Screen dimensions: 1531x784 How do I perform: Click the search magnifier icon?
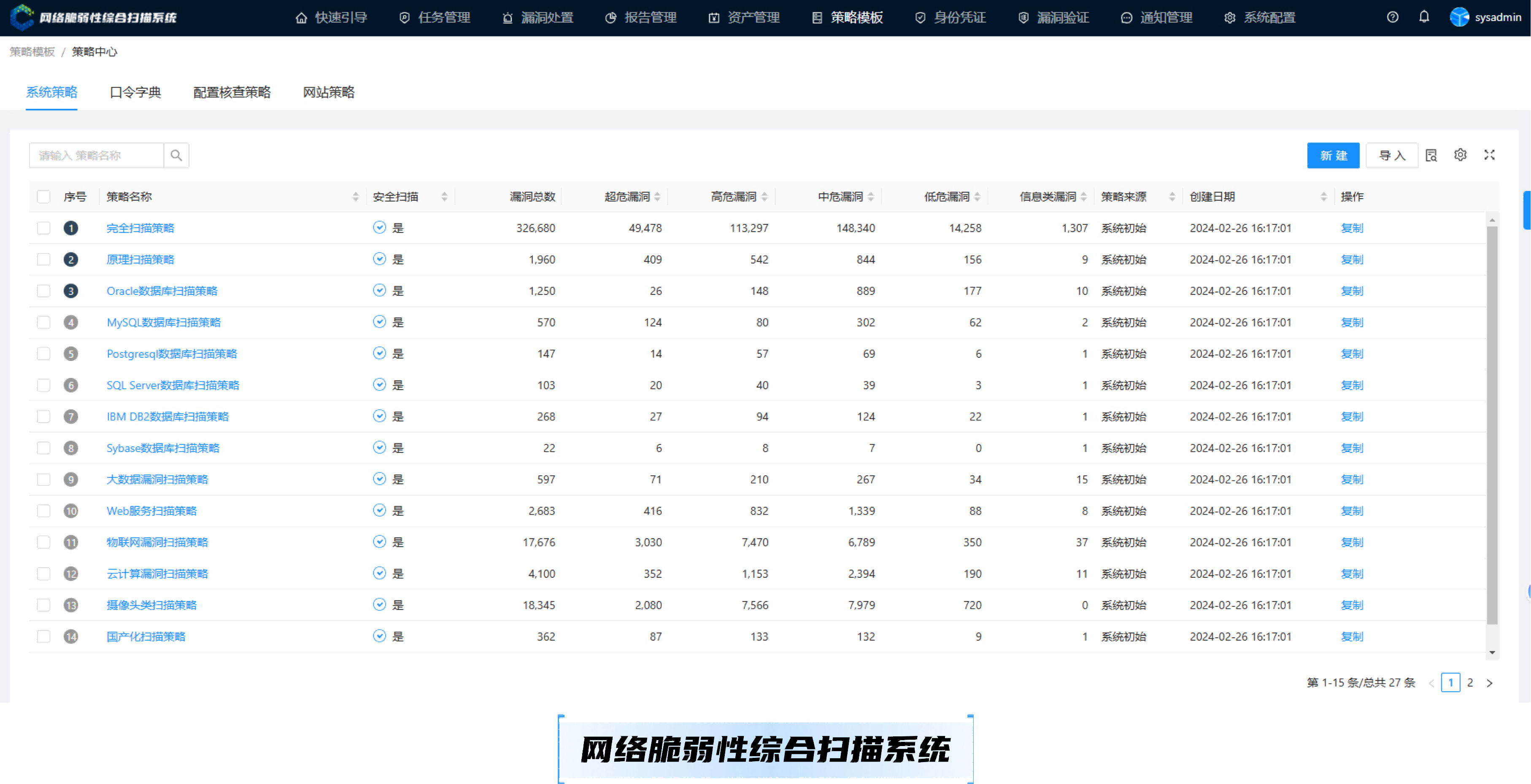click(x=176, y=155)
